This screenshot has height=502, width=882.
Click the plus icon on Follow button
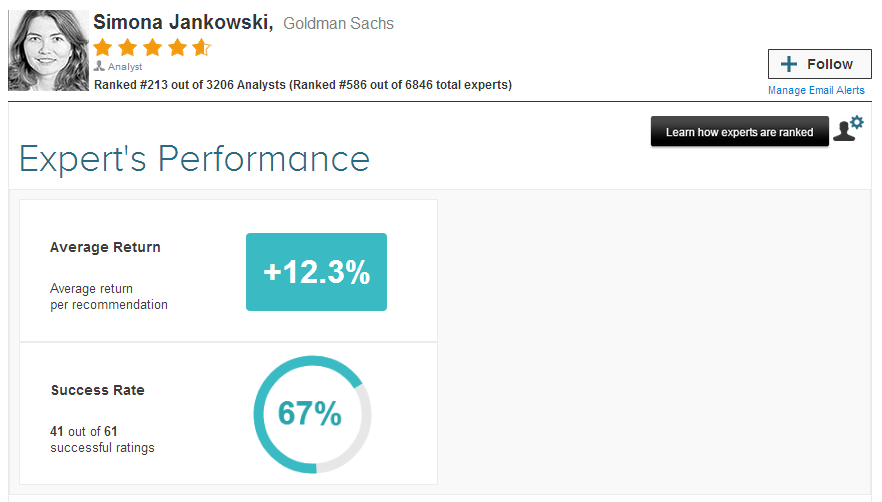pyautogui.click(x=789, y=64)
